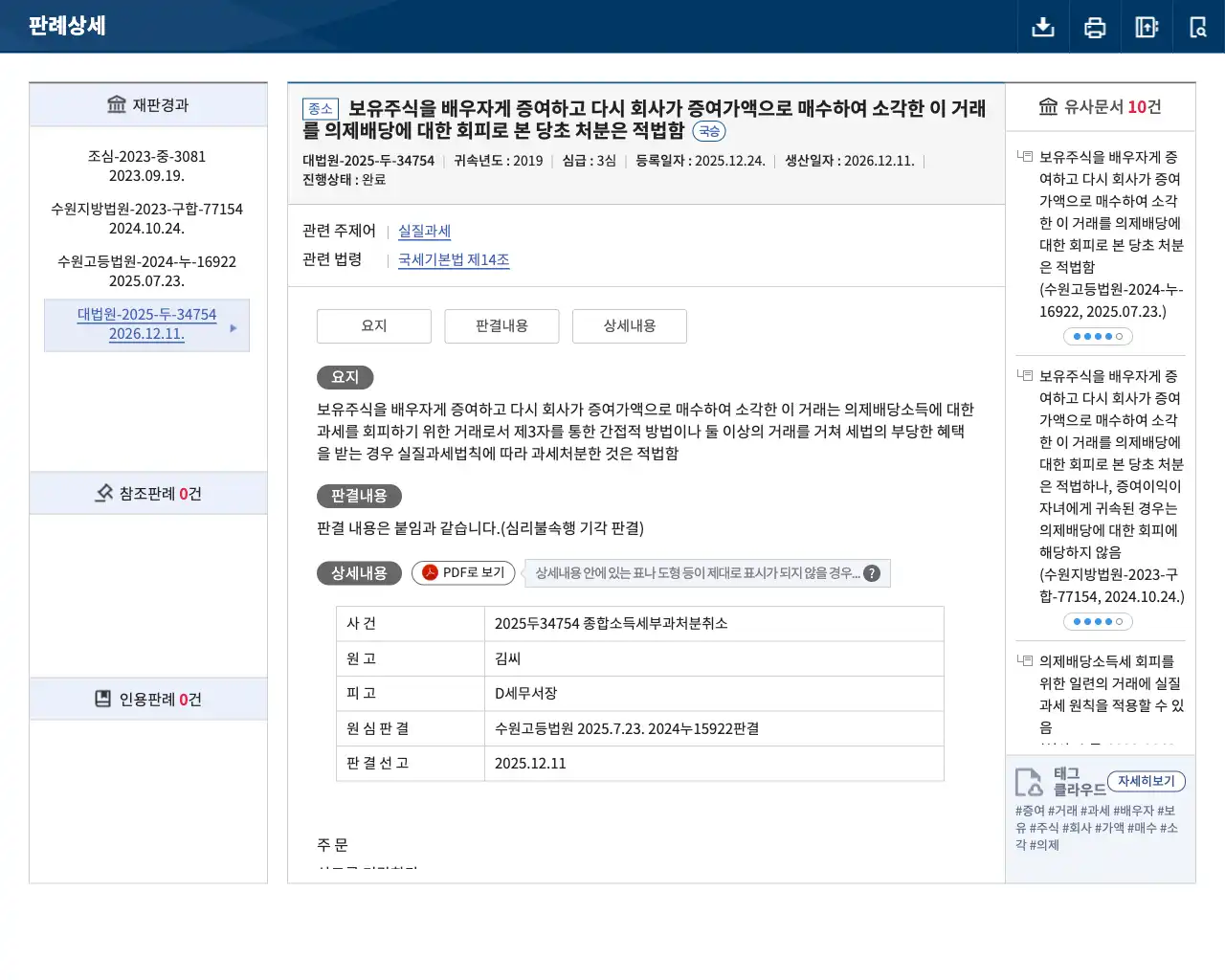Click the book icon beside 인용판례
This screenshot has width=1225, height=980.
click(x=103, y=699)
